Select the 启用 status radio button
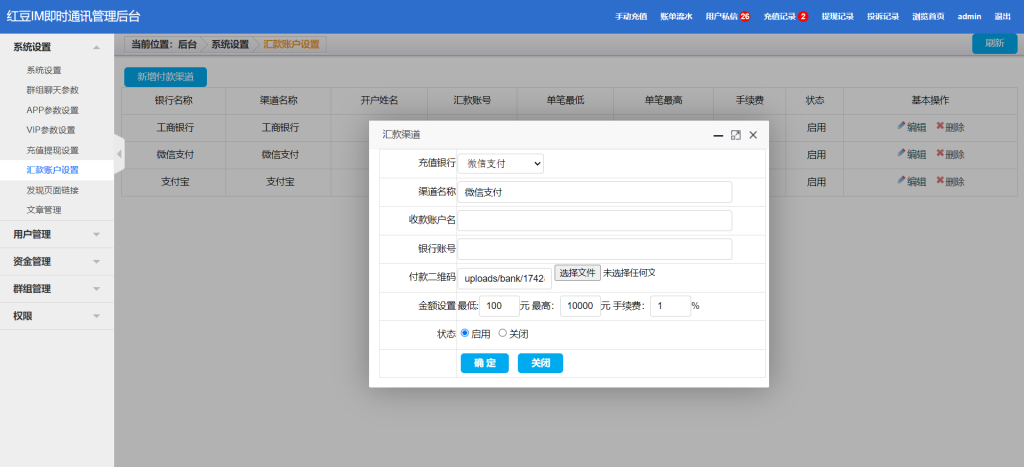1024x467 pixels. tap(465, 334)
